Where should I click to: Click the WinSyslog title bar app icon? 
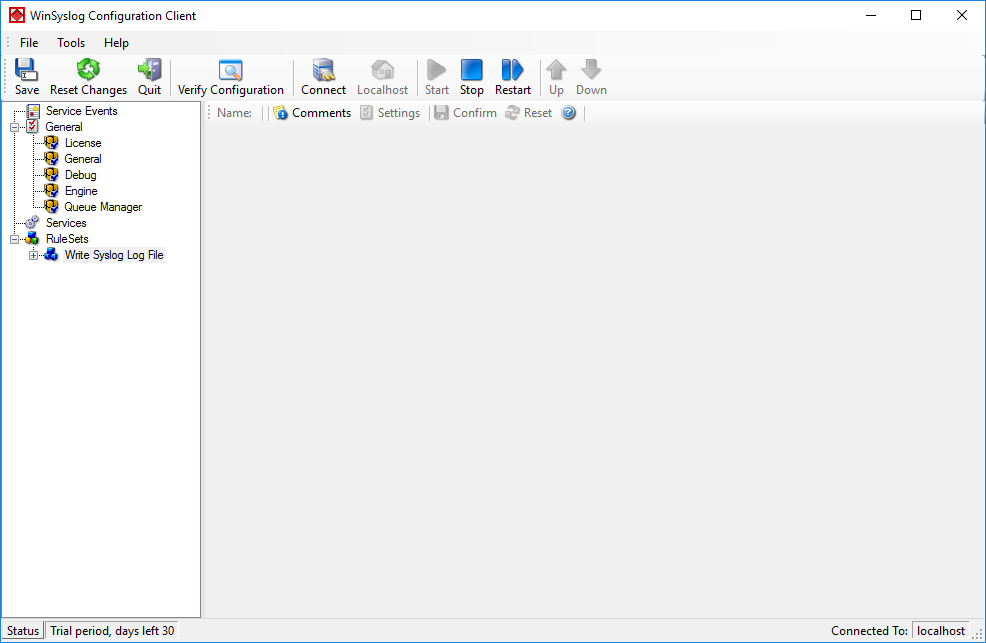click(x=16, y=15)
